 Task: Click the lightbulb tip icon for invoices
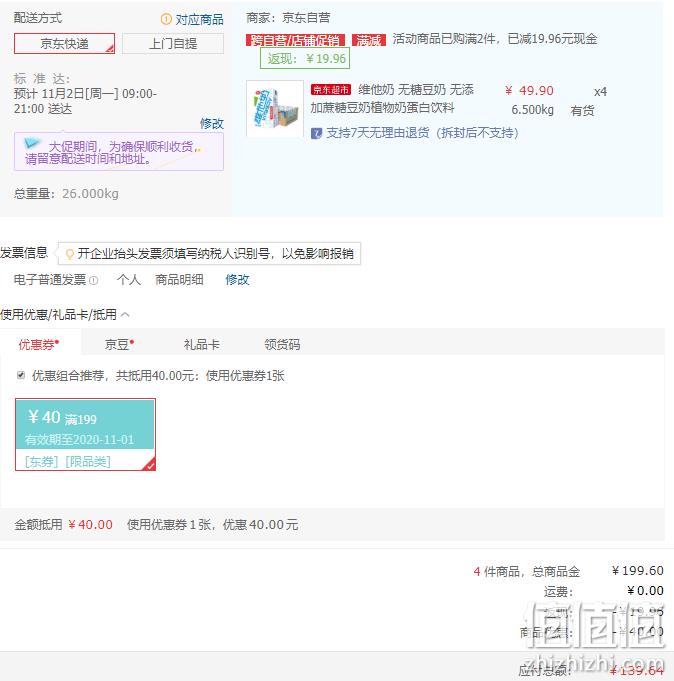tap(69, 254)
